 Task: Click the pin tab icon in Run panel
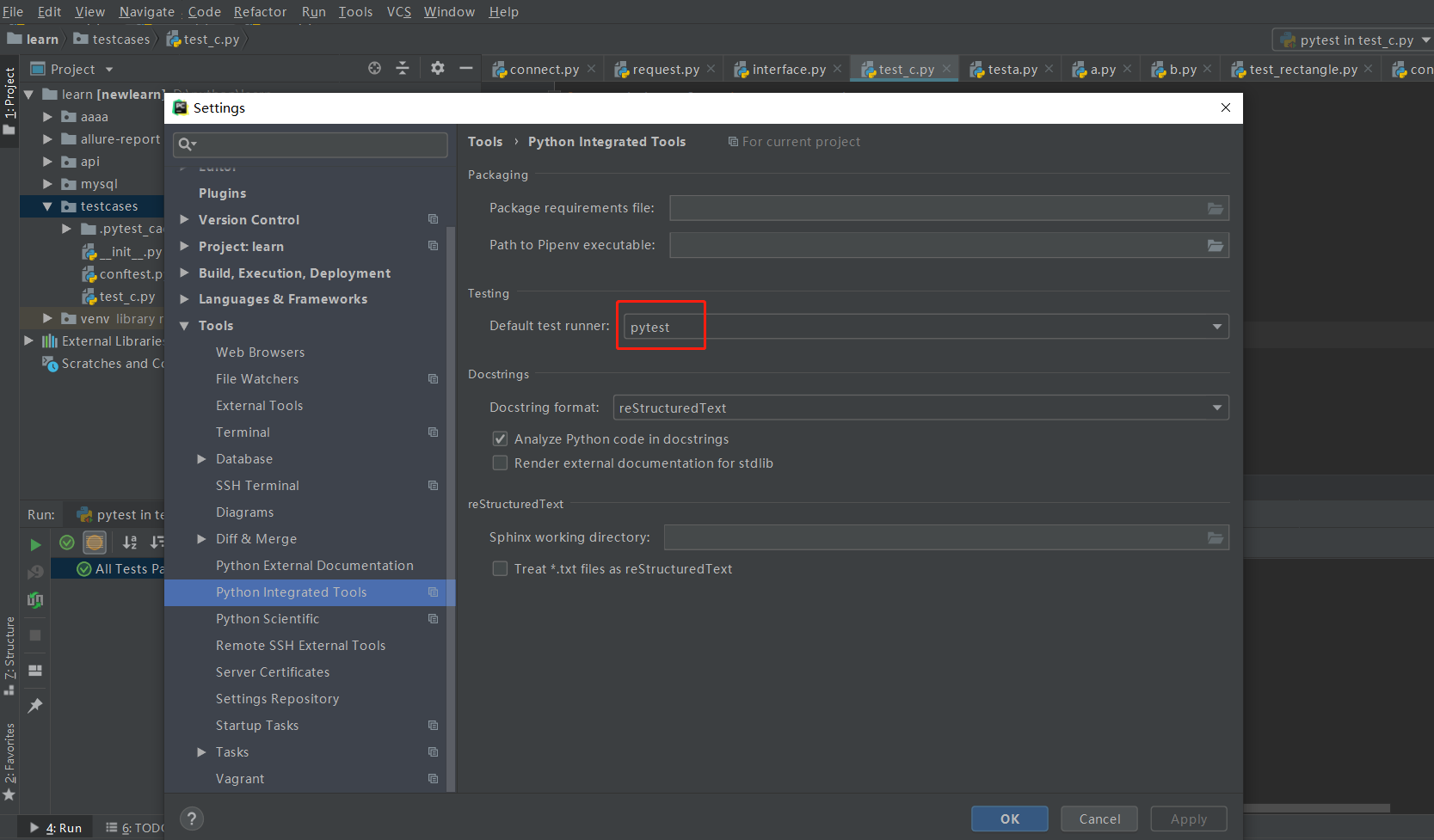click(x=35, y=705)
